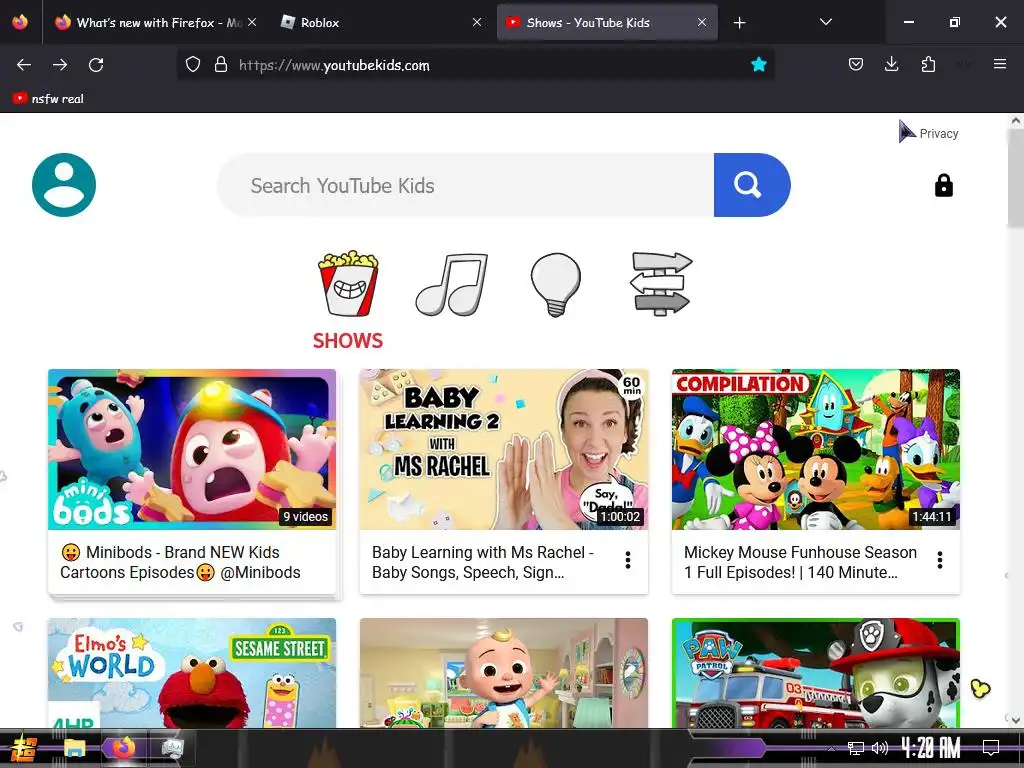Select the Music notes category

(452, 284)
